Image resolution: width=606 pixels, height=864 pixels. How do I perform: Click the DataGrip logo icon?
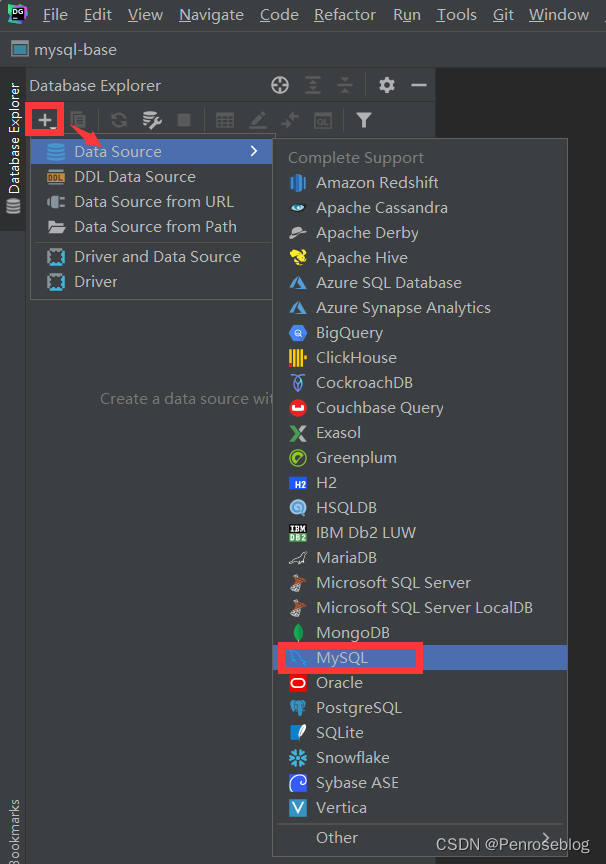click(x=18, y=13)
